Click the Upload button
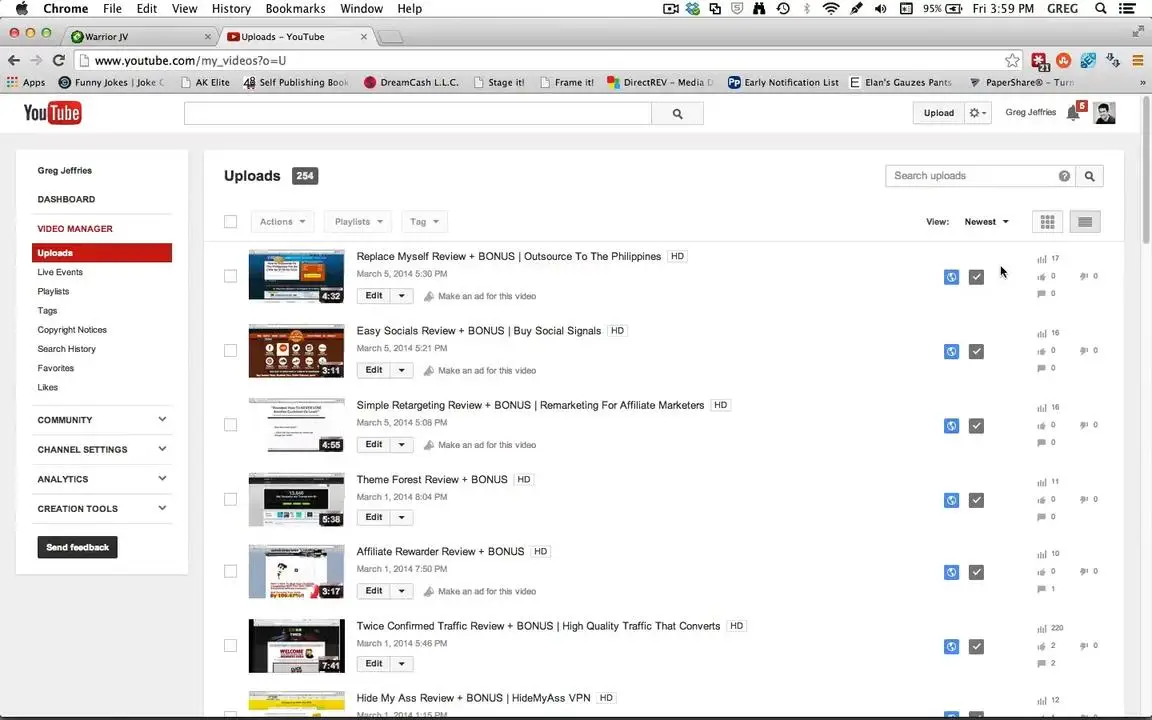This screenshot has width=1152, height=720. pos(938,113)
